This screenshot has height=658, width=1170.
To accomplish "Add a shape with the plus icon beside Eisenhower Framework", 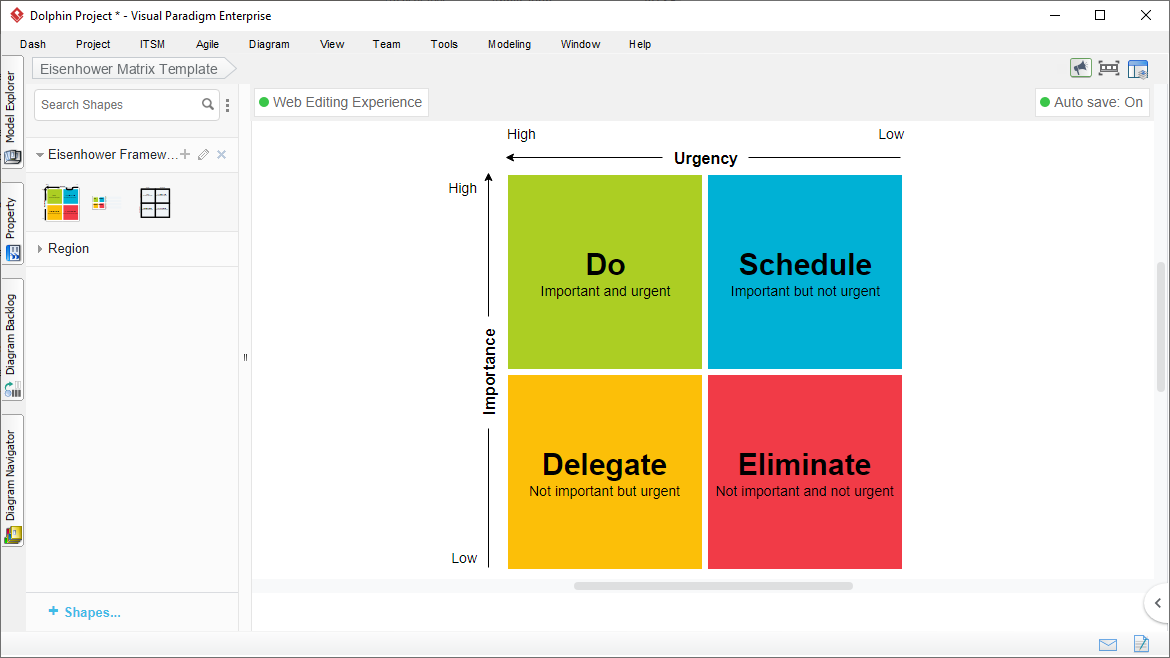I will point(185,154).
